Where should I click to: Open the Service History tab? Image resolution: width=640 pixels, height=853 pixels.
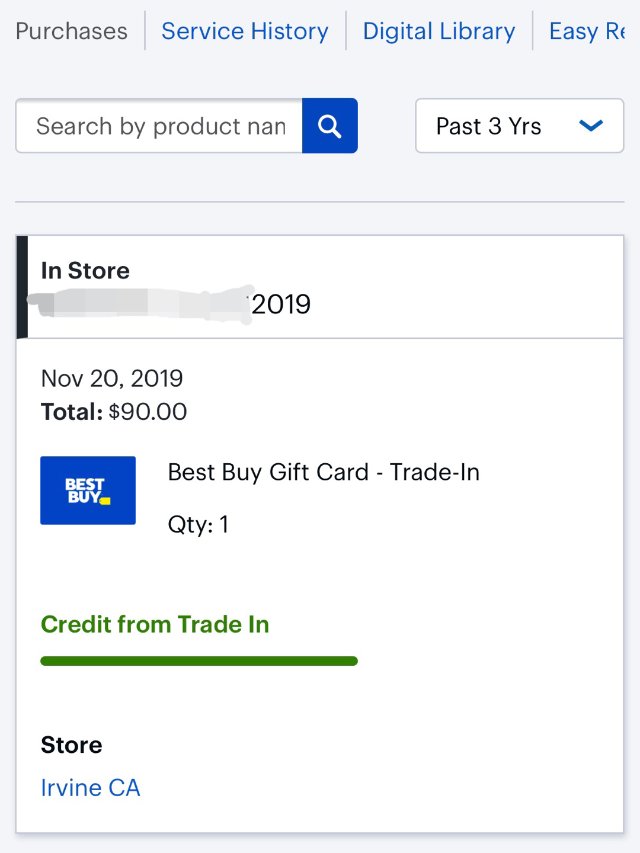tap(245, 31)
